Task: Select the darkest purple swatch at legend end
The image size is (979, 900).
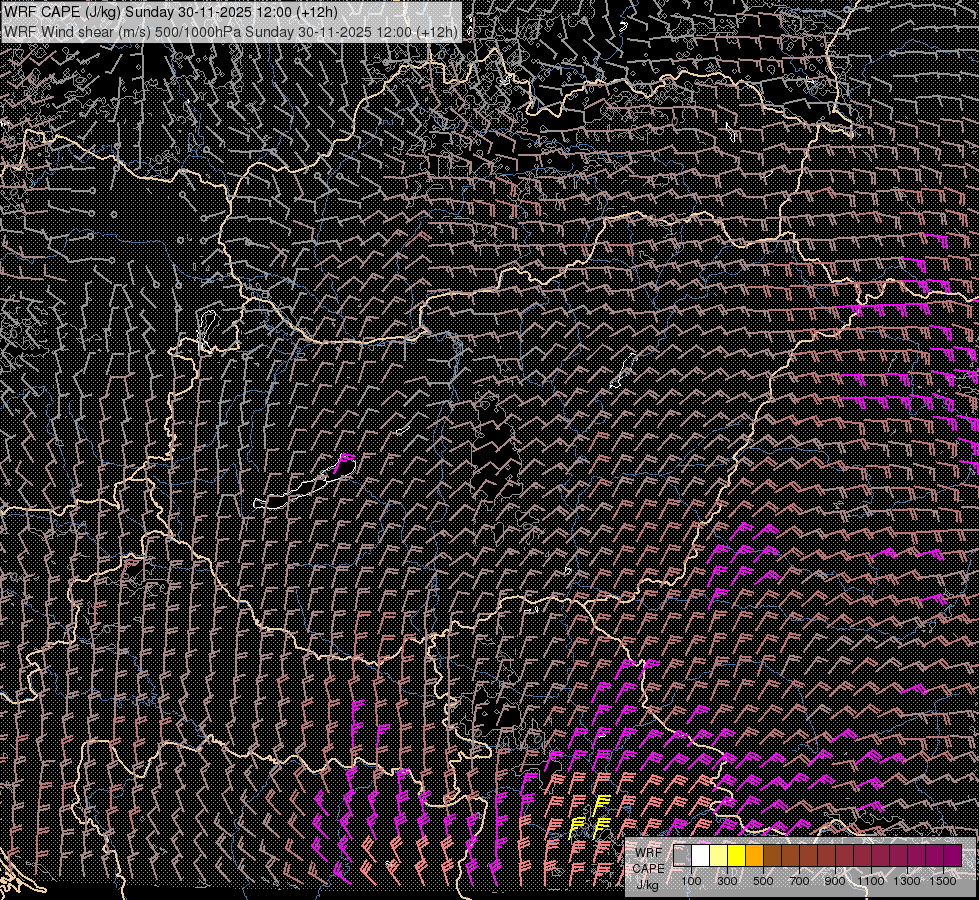Action: click(x=952, y=856)
